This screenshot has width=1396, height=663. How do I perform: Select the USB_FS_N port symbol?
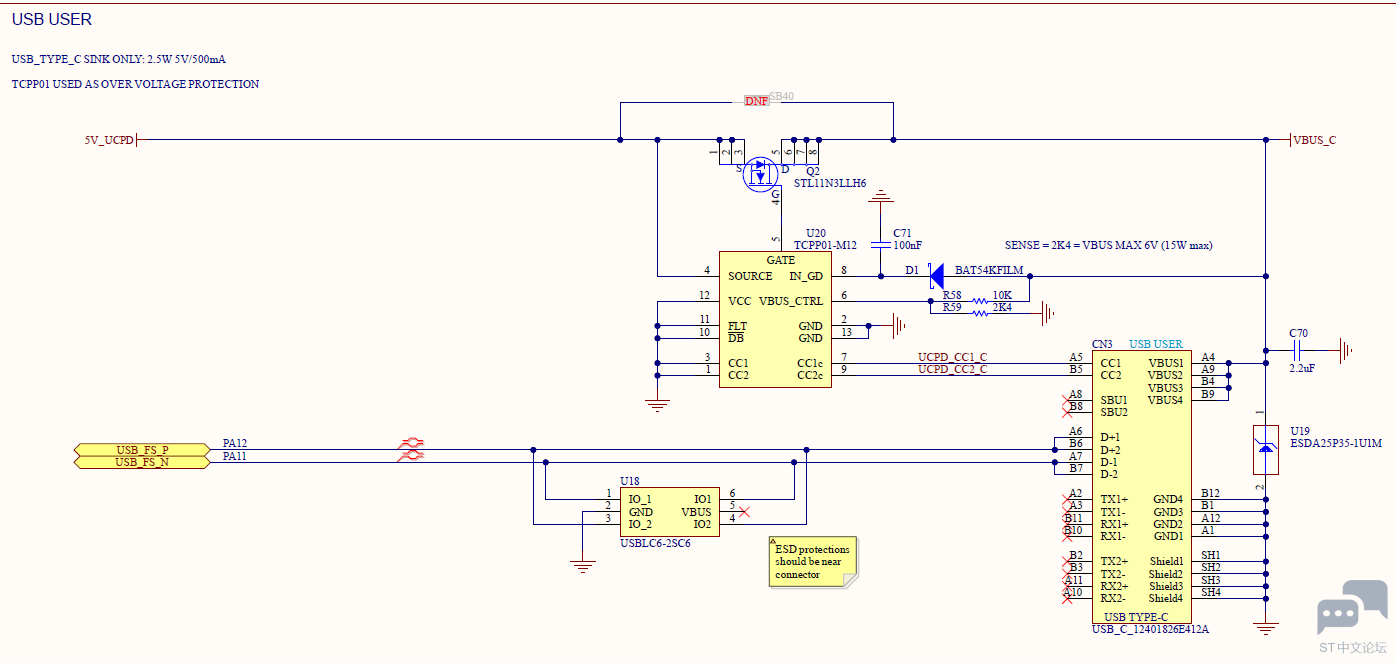tap(142, 462)
